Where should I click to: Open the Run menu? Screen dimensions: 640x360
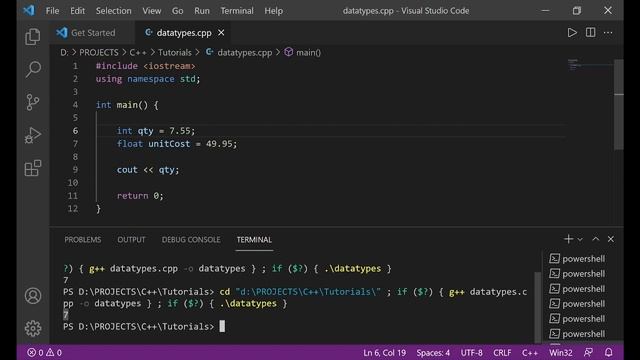coord(202,11)
